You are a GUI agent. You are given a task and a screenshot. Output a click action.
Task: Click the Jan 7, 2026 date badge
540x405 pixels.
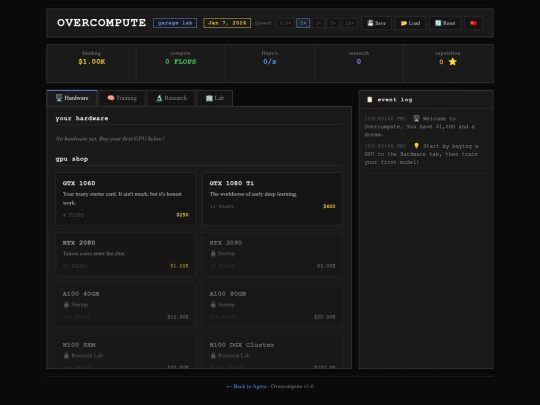point(227,23)
